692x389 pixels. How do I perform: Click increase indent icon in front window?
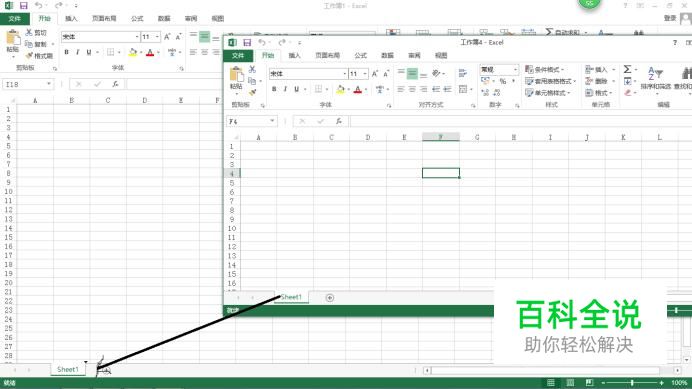pyautogui.click(x=448, y=89)
